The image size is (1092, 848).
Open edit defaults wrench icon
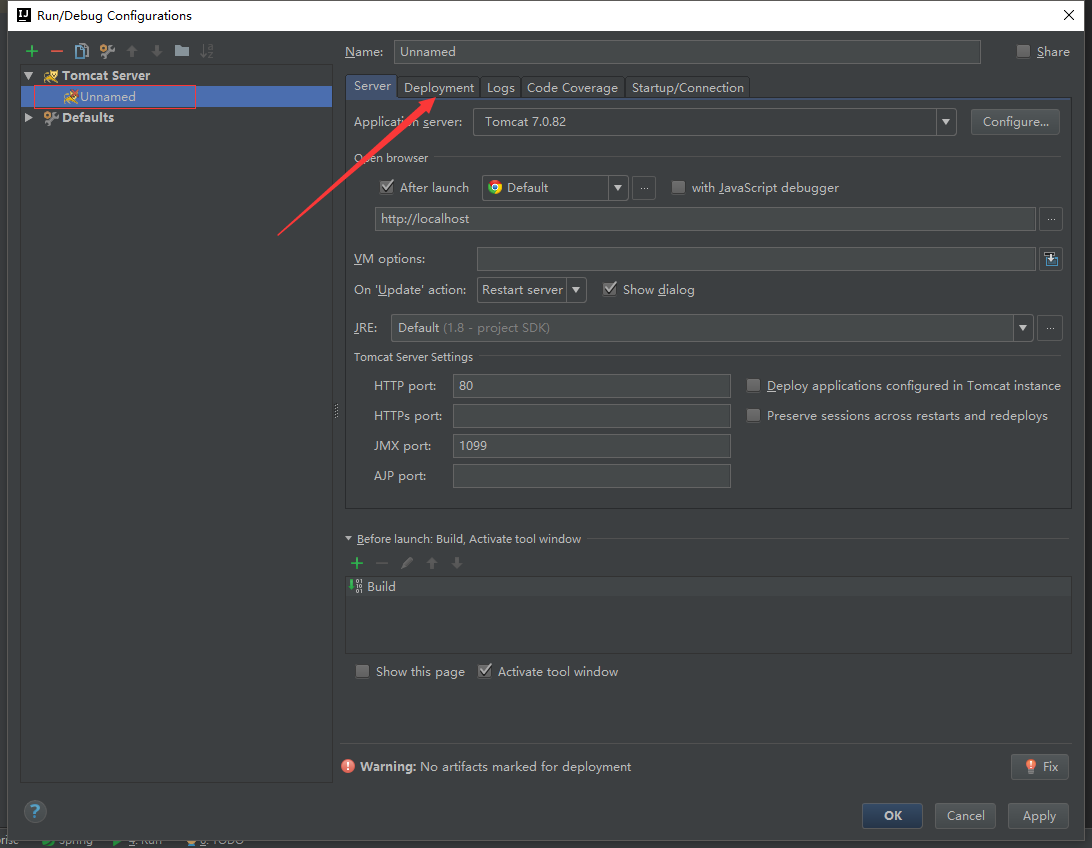(107, 51)
